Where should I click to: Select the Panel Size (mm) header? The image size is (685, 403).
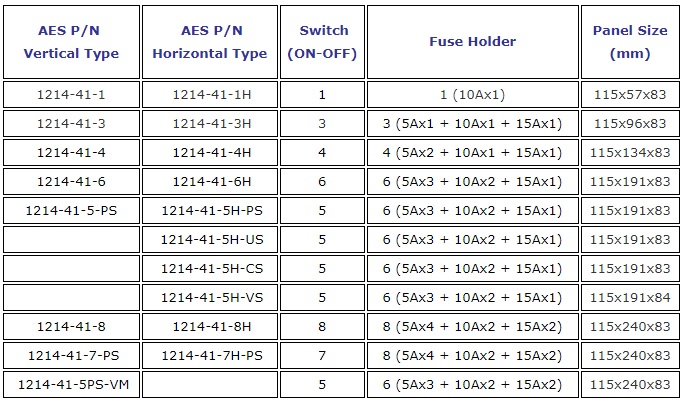630,42
